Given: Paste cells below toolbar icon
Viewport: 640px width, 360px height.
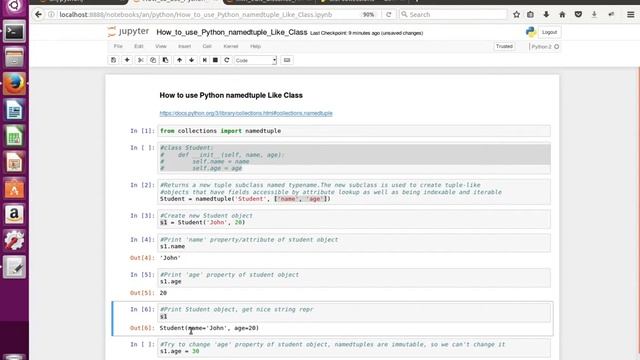Looking at the screenshot, I should pyautogui.click(x=165, y=60).
